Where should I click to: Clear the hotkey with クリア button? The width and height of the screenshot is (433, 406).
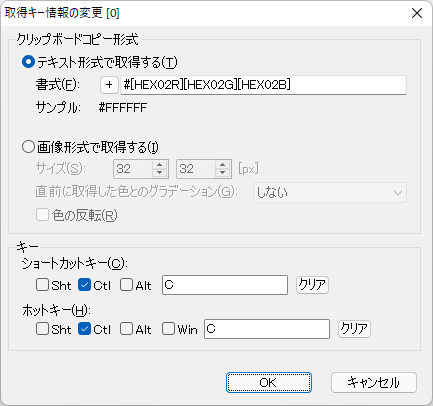(354, 329)
